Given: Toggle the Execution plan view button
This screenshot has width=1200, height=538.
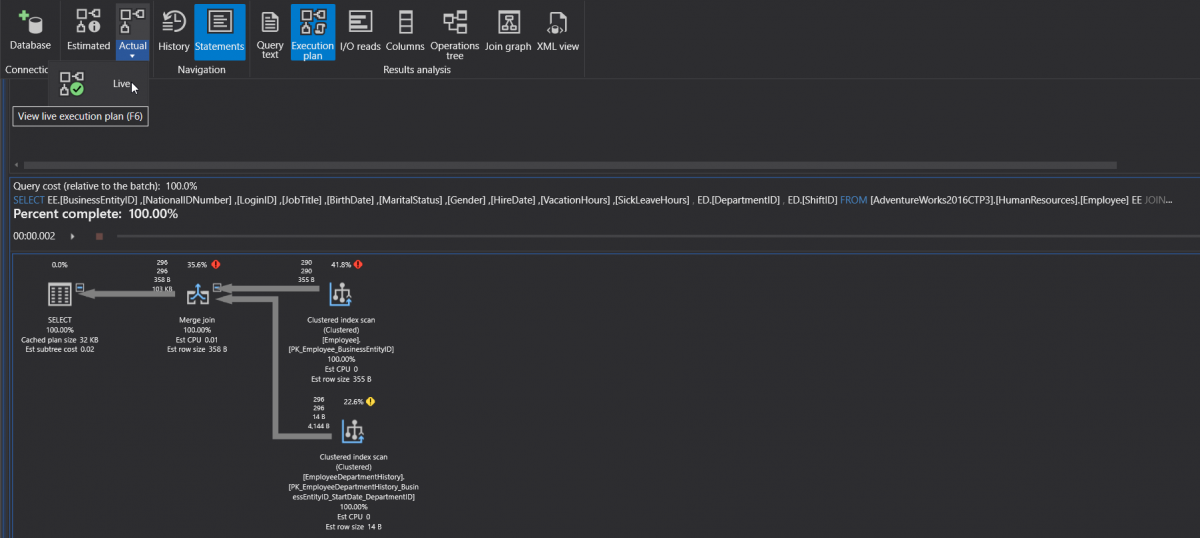Looking at the screenshot, I should point(313,33).
